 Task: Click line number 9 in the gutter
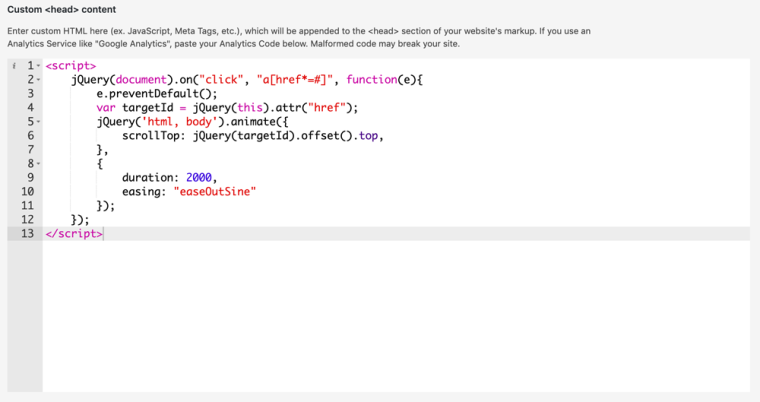29,177
